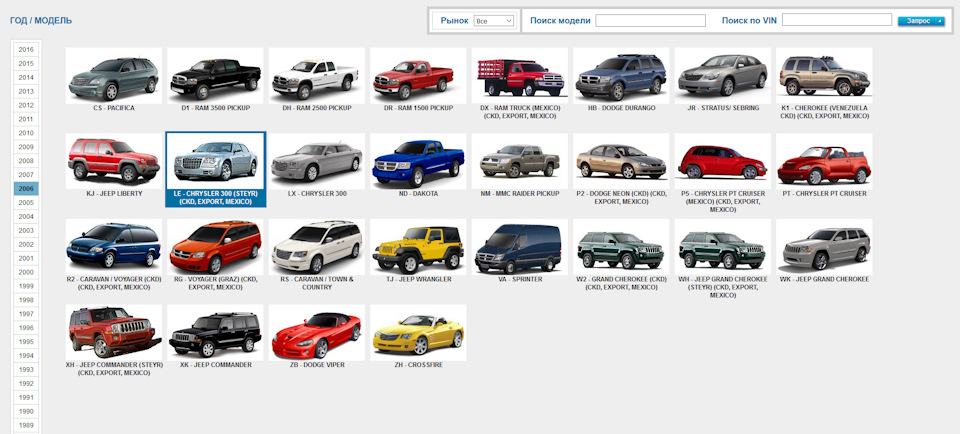This screenshot has height=434, width=960.
Task: Open the DR - RAM 1500 Pickup image
Action: (418, 76)
